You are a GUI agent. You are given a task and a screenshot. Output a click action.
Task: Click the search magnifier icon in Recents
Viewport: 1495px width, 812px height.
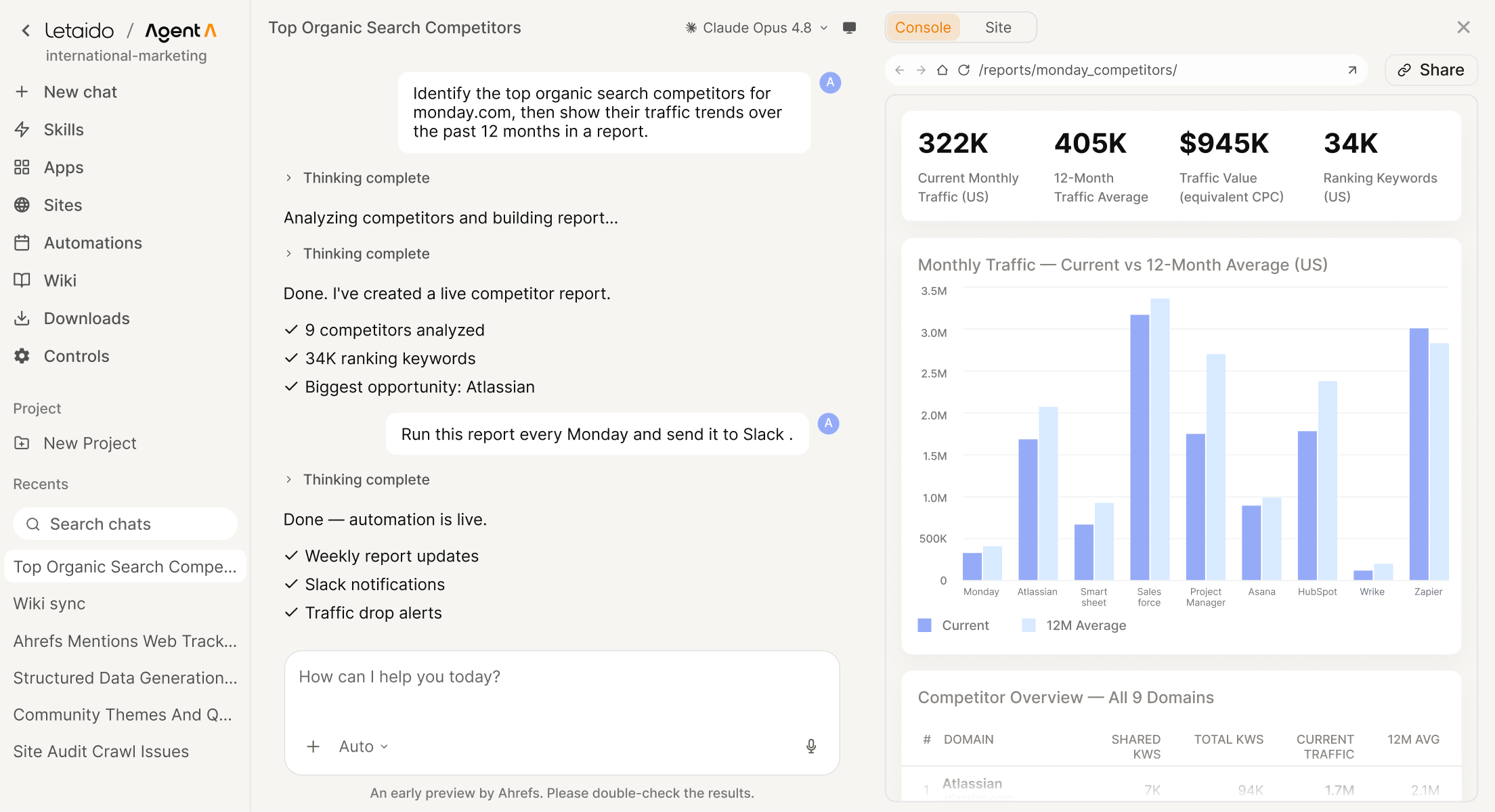[x=32, y=524]
